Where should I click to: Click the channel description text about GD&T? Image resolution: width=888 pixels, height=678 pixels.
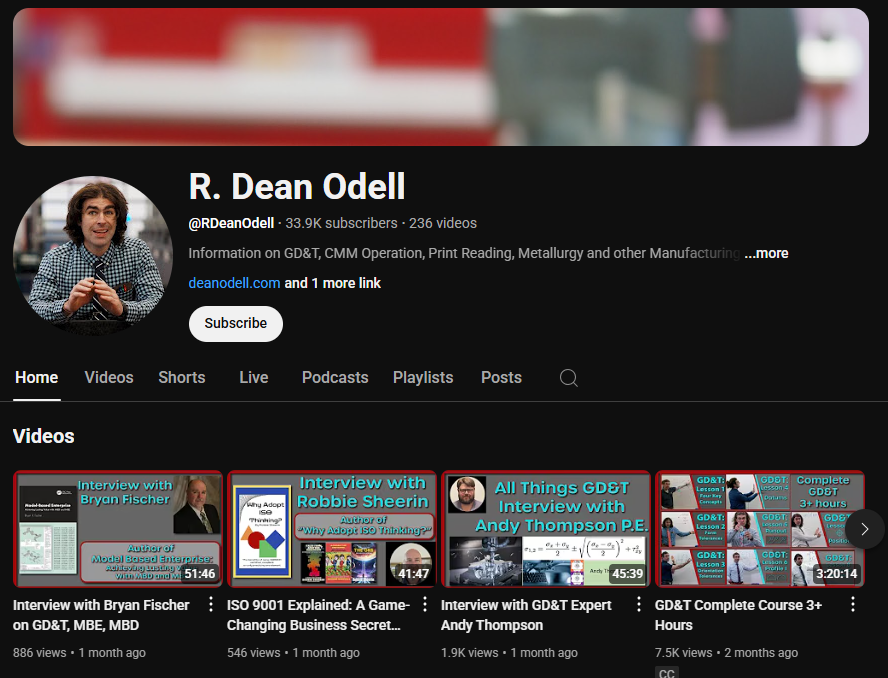click(464, 253)
